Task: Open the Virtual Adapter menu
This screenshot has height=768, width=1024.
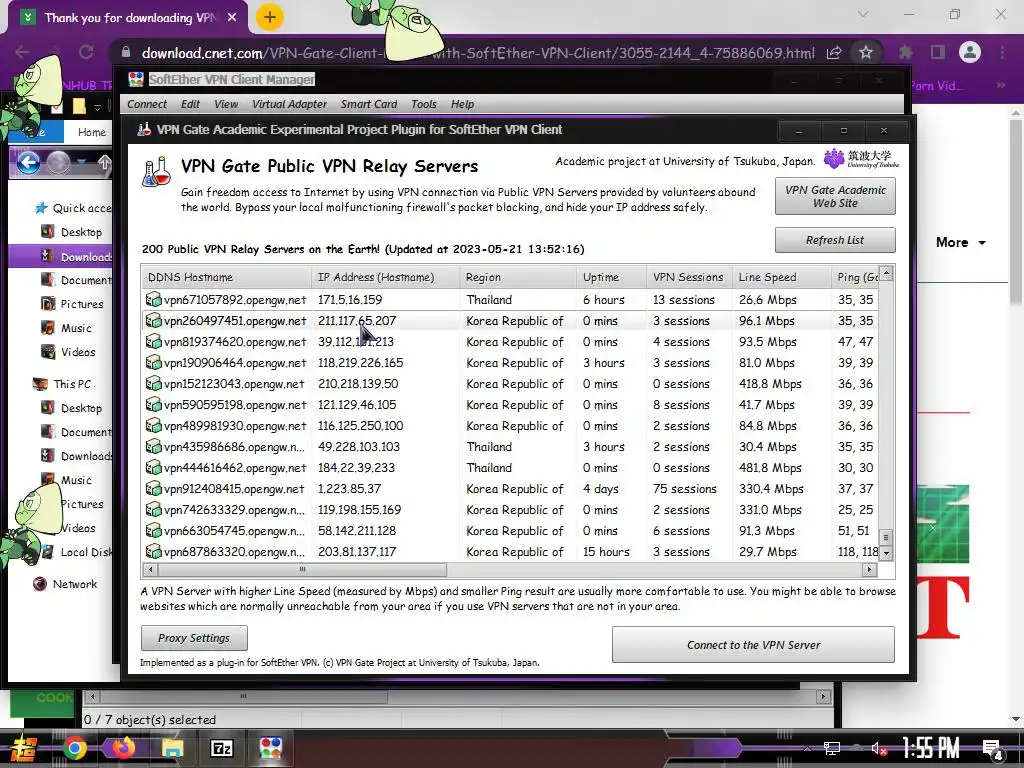Action: [289, 104]
